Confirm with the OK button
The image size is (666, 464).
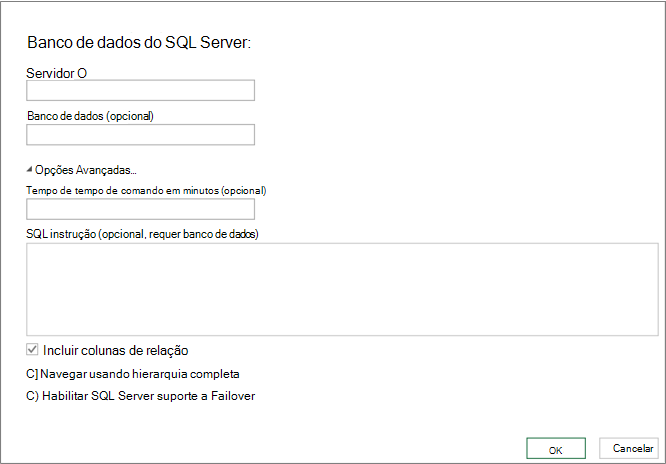click(x=556, y=449)
